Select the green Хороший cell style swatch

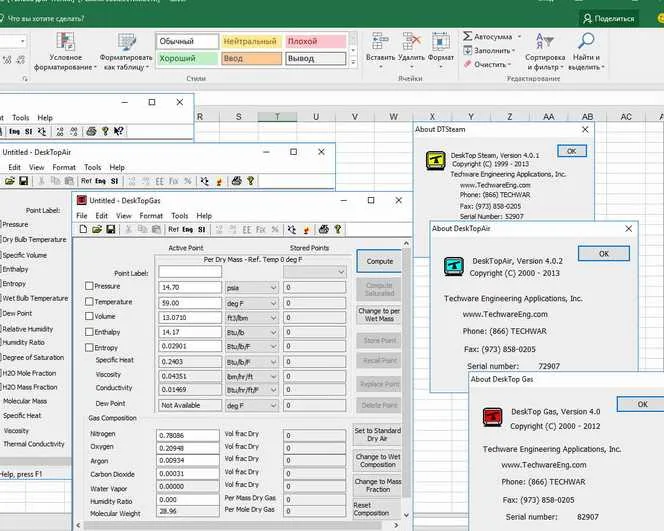tap(187, 58)
